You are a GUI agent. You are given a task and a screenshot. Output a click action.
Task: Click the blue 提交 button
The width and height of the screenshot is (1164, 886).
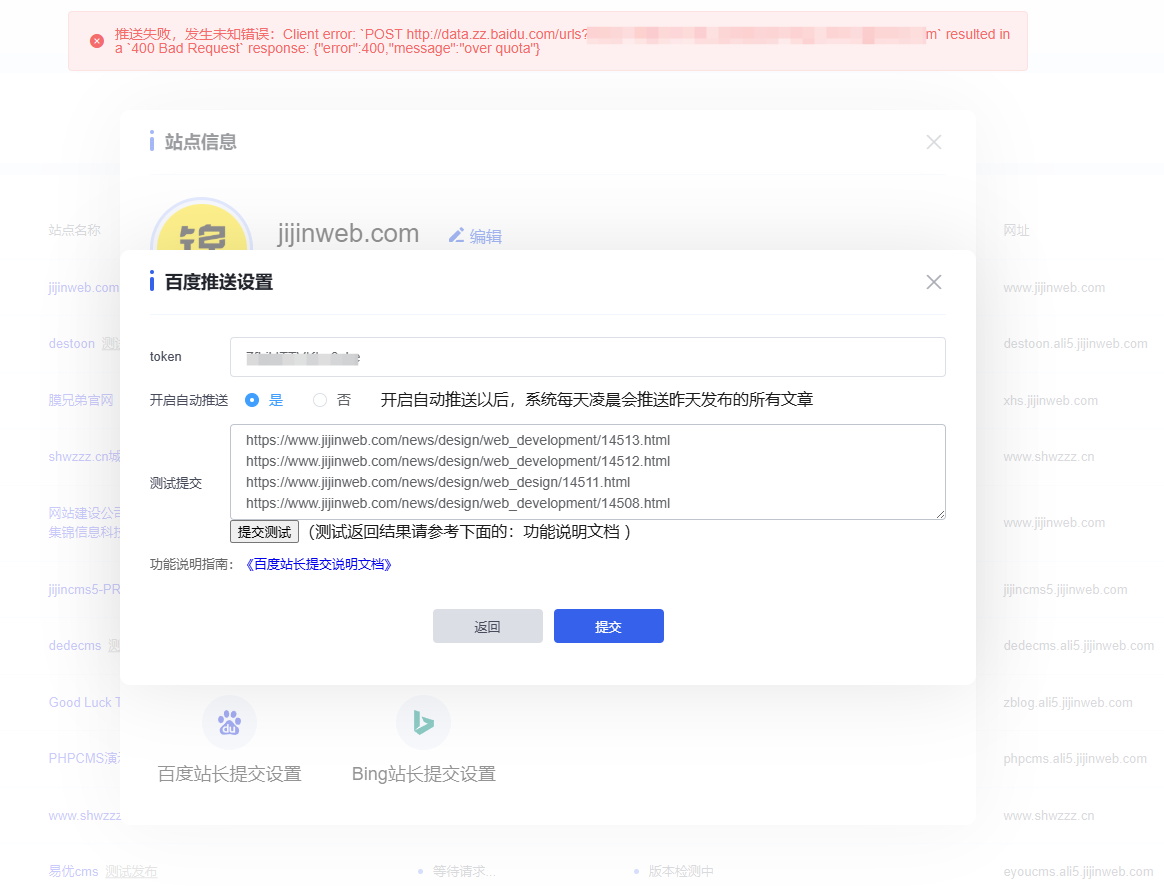[x=609, y=626]
